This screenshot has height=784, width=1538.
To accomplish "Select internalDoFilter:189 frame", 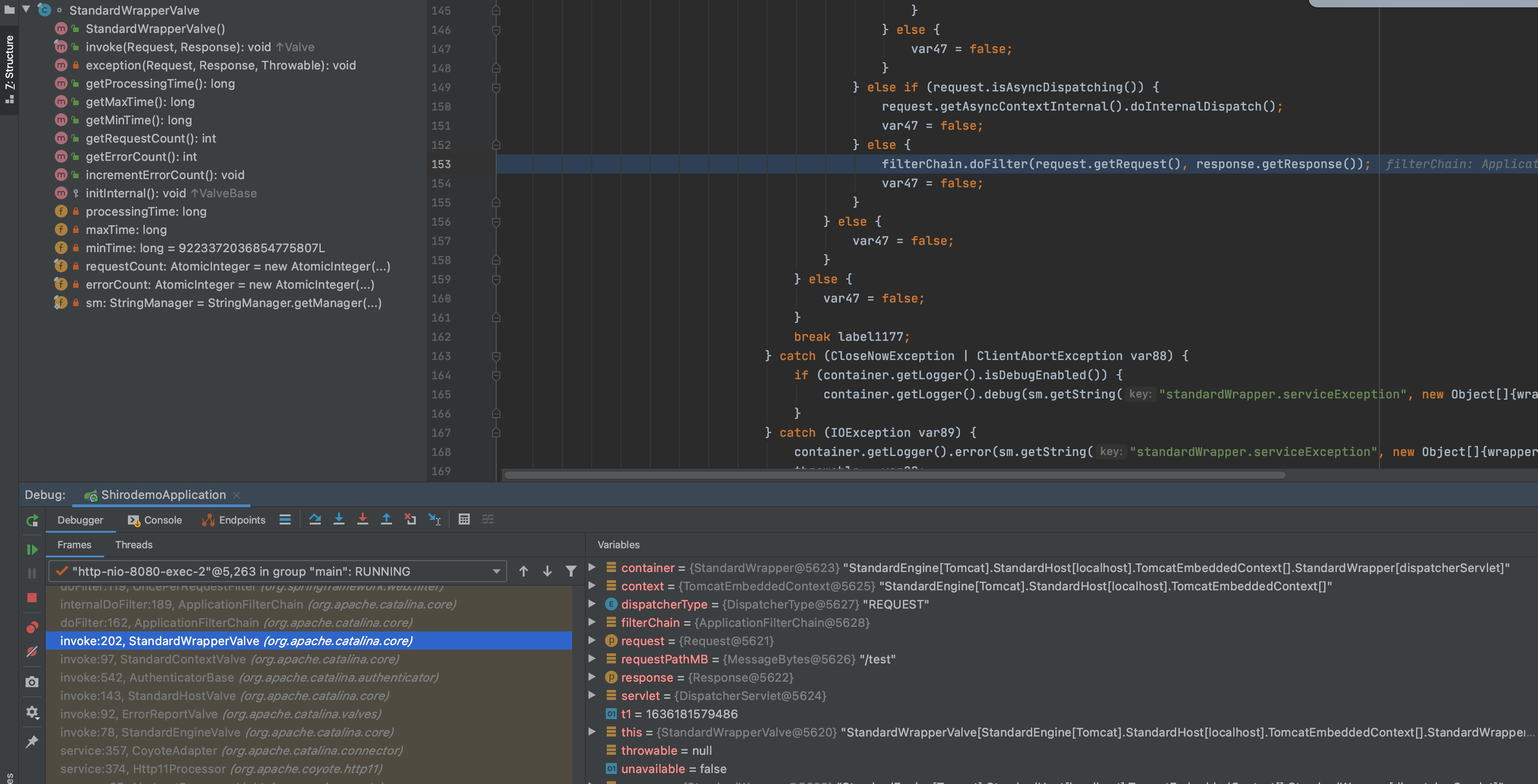I will 309,604.
